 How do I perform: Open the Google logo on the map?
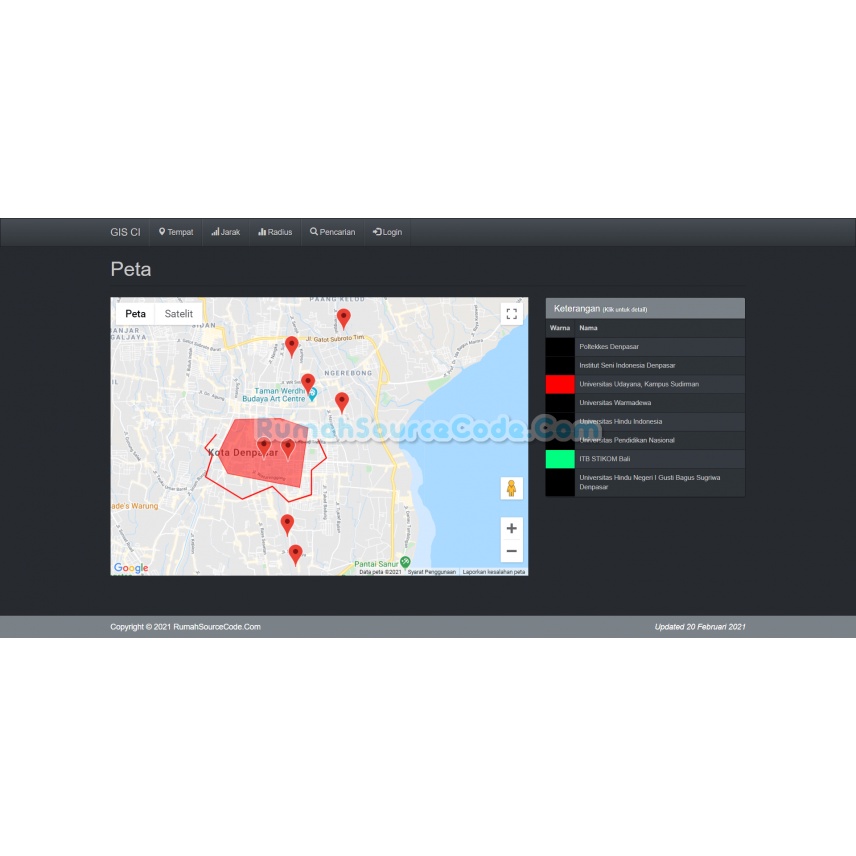click(131, 568)
